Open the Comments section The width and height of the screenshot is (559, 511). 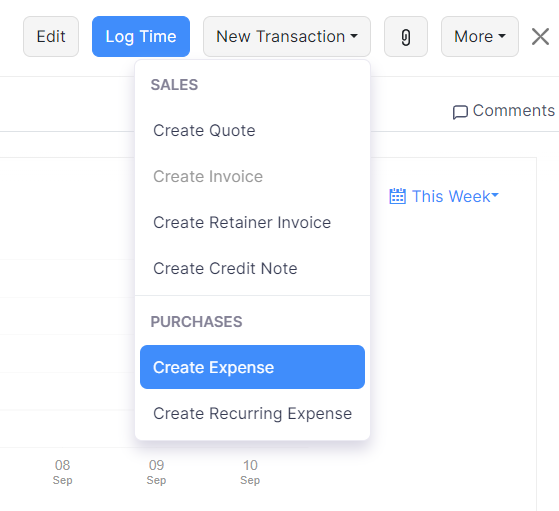tap(504, 111)
